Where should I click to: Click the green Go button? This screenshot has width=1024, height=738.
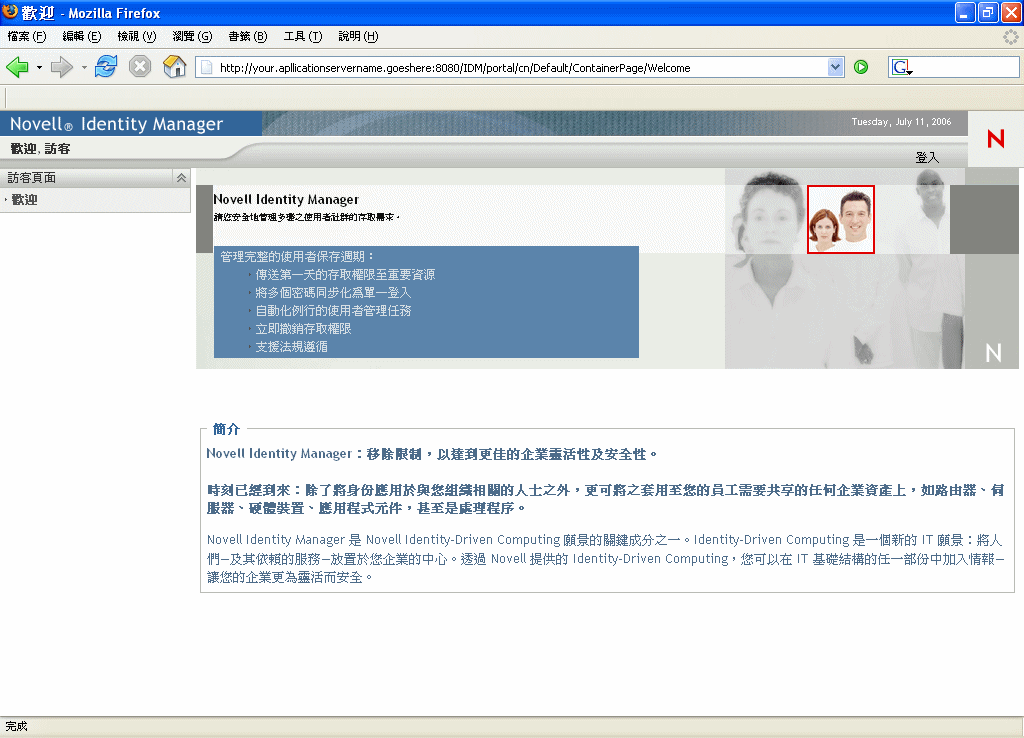click(x=861, y=67)
